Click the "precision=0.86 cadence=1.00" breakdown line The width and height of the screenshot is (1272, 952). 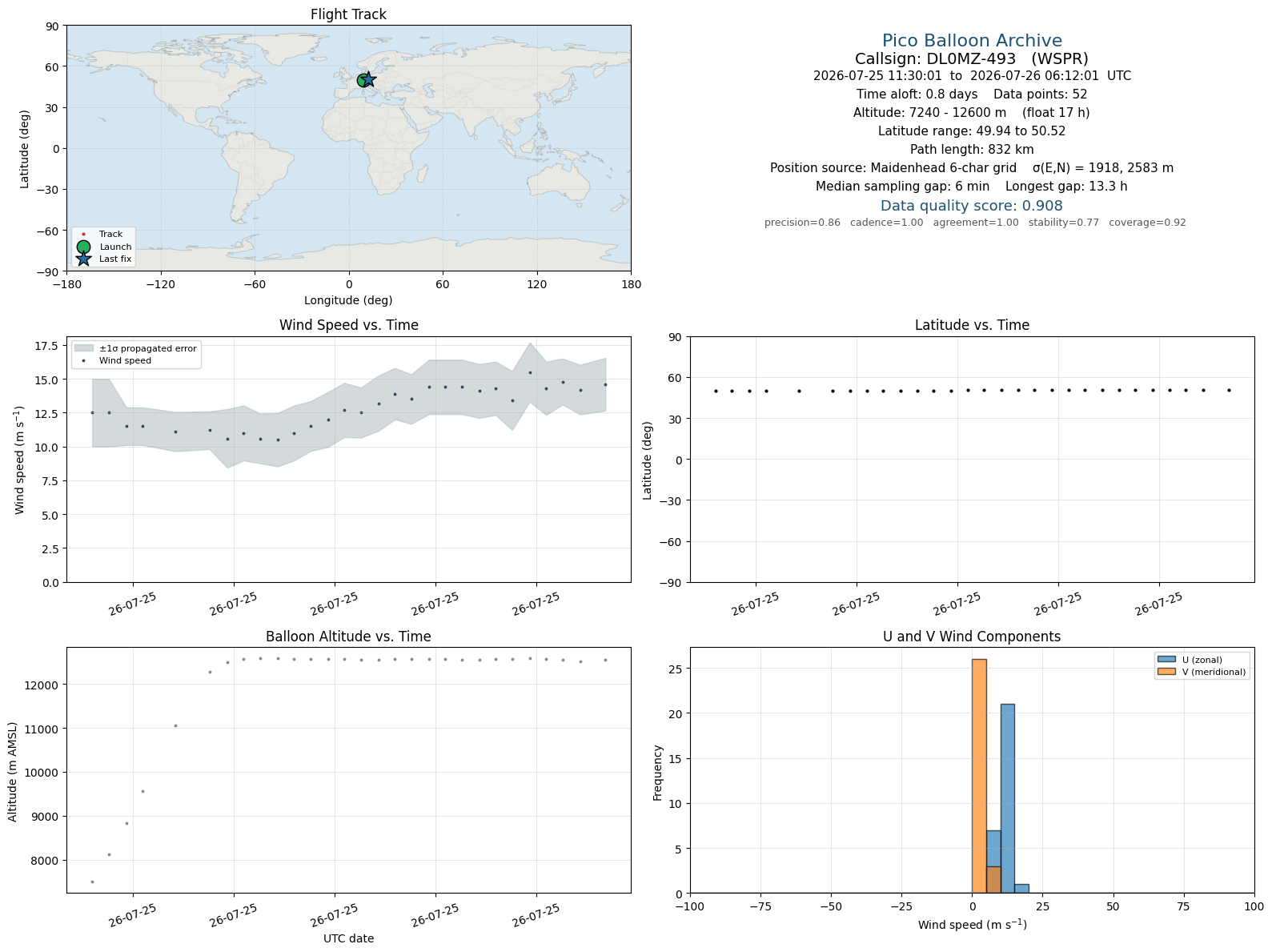pos(975,223)
